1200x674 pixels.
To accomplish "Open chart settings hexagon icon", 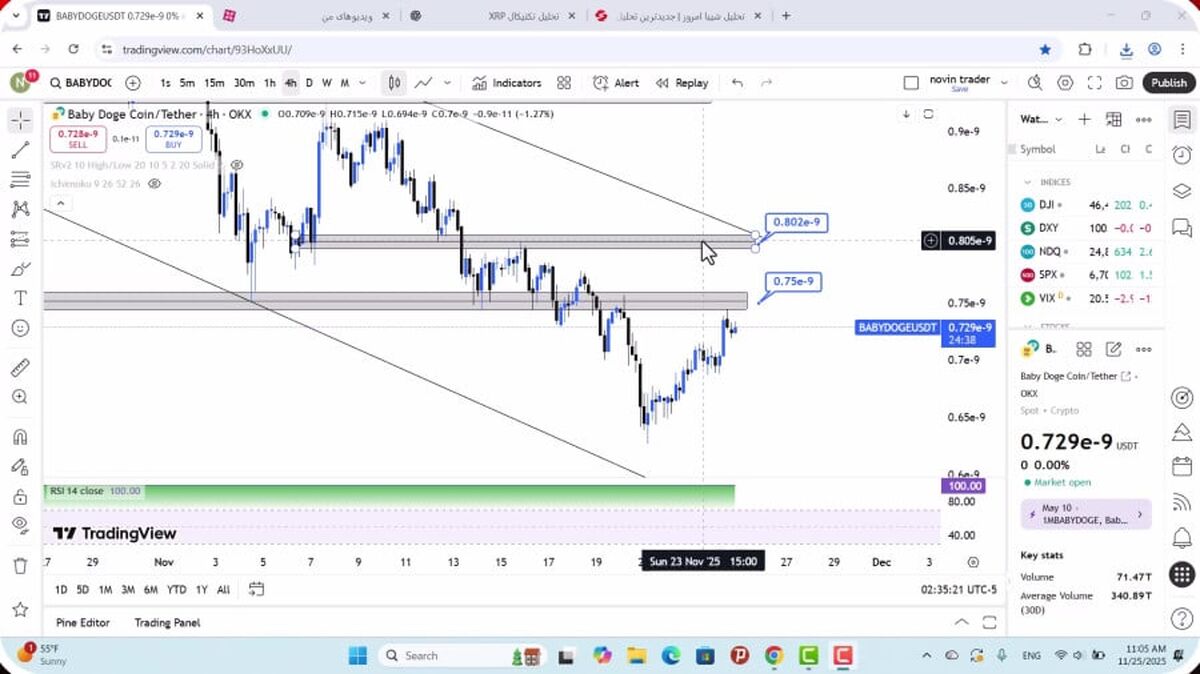I will pos(1065,83).
